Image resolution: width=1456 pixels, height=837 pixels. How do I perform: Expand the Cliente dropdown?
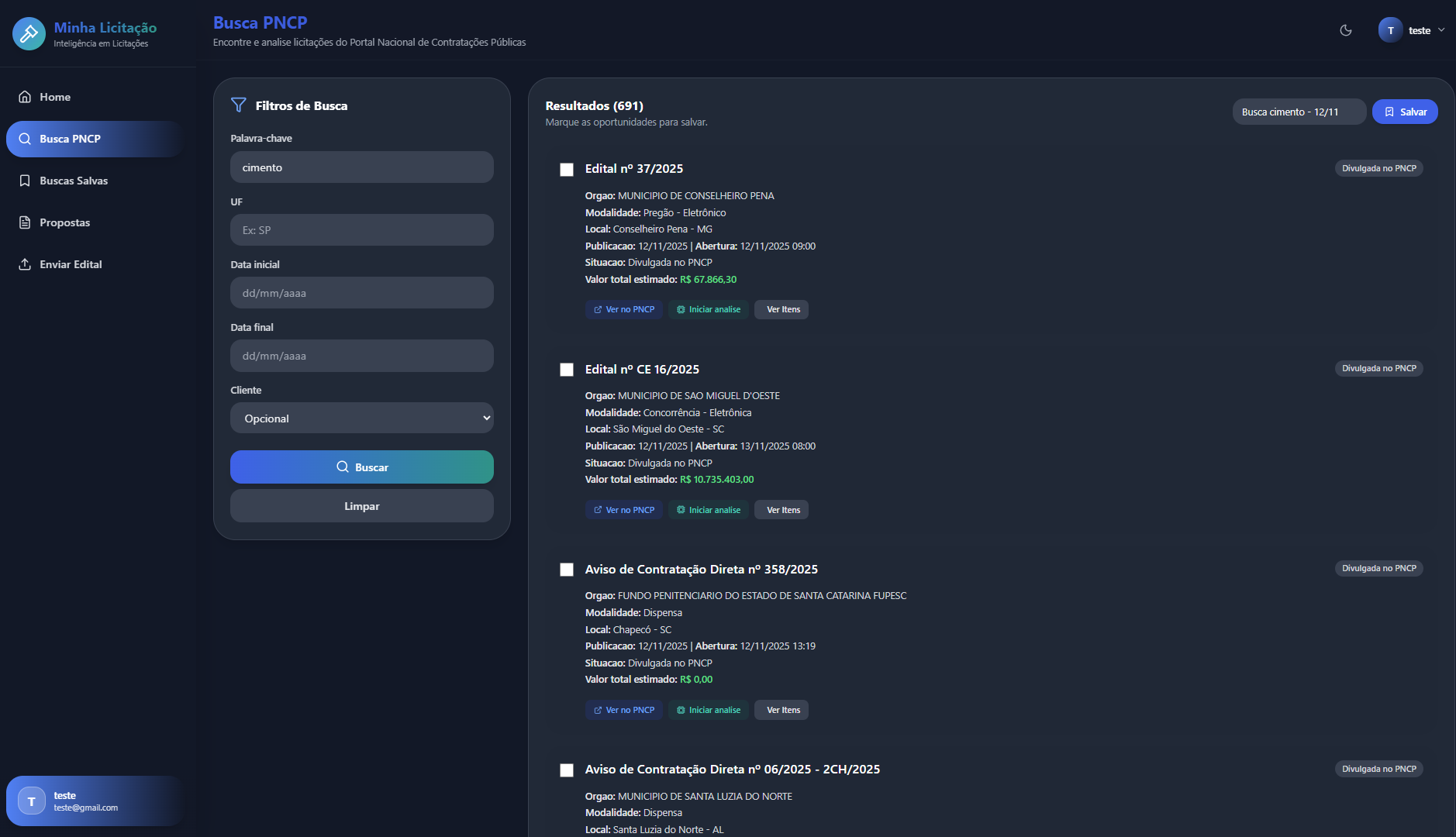click(x=362, y=418)
